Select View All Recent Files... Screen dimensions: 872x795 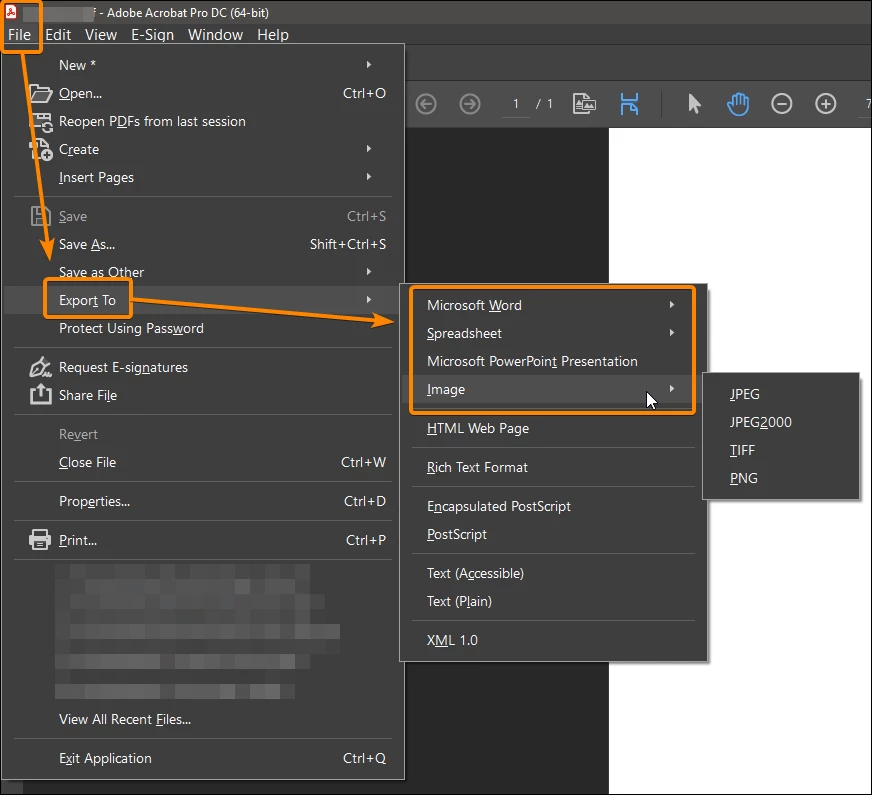[204, 719]
